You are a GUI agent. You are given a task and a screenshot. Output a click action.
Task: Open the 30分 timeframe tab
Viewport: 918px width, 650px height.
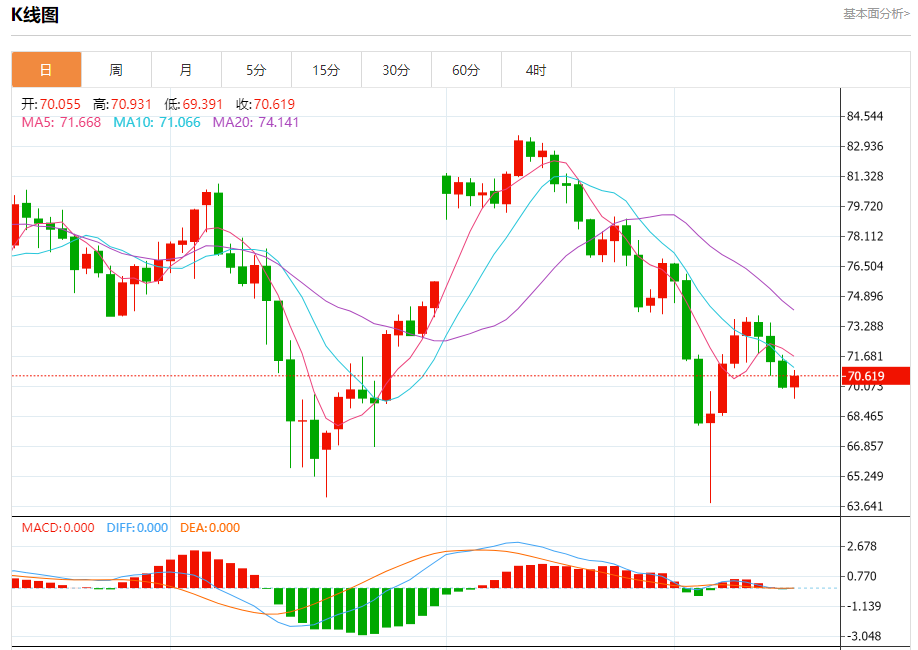pos(396,70)
